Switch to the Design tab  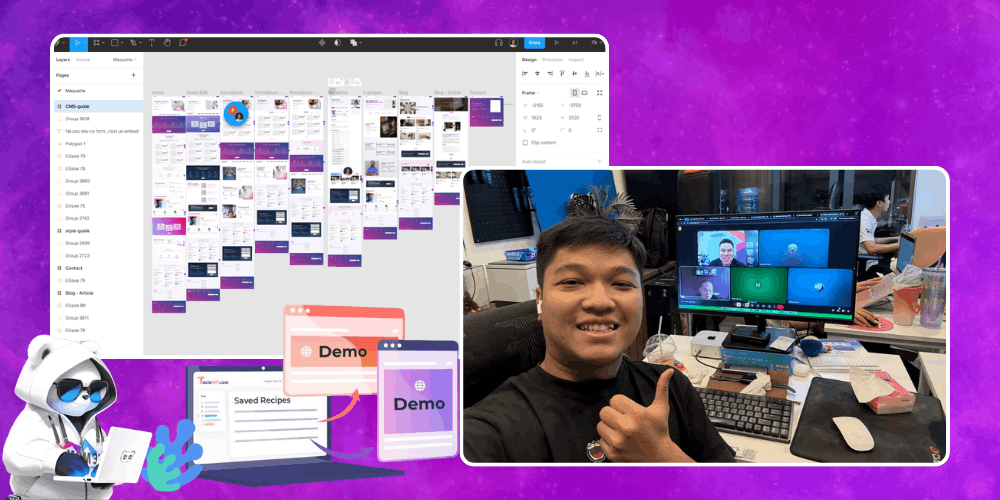(x=529, y=59)
